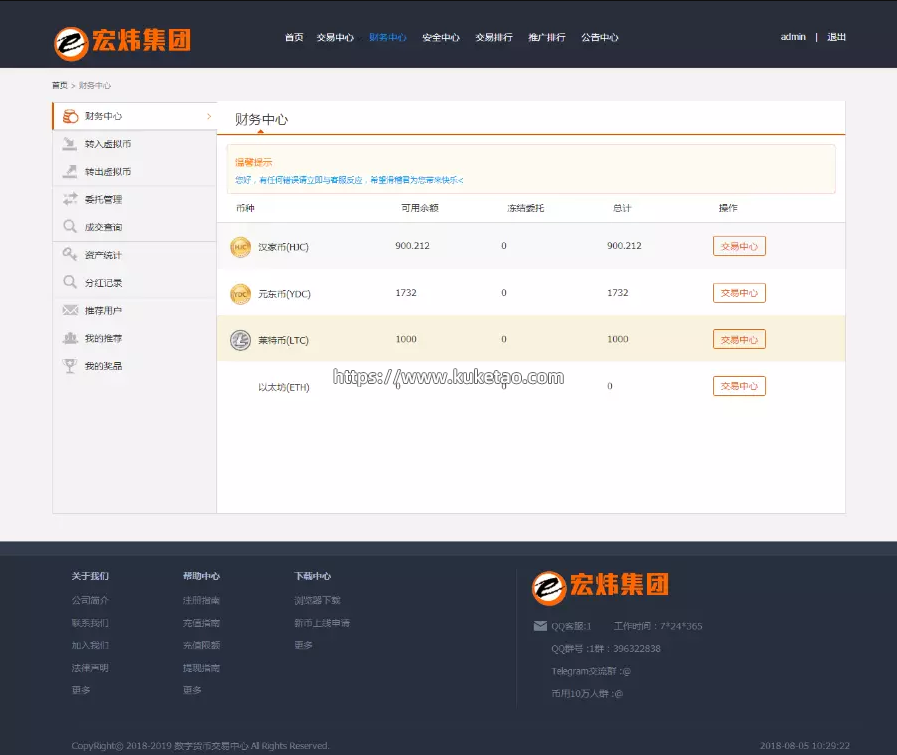
Task: Click 交易中心 button for 以太坊 (ETH)
Action: [x=739, y=386]
